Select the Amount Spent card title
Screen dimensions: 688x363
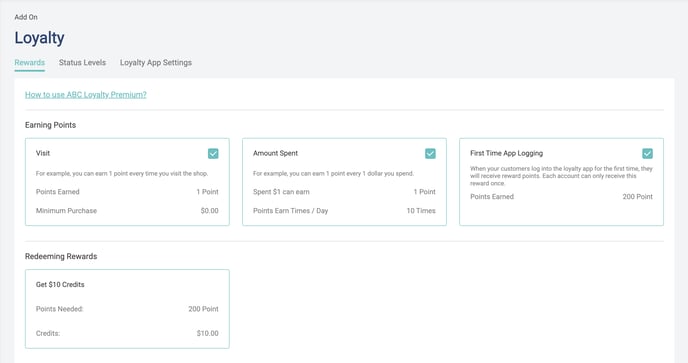click(276, 153)
